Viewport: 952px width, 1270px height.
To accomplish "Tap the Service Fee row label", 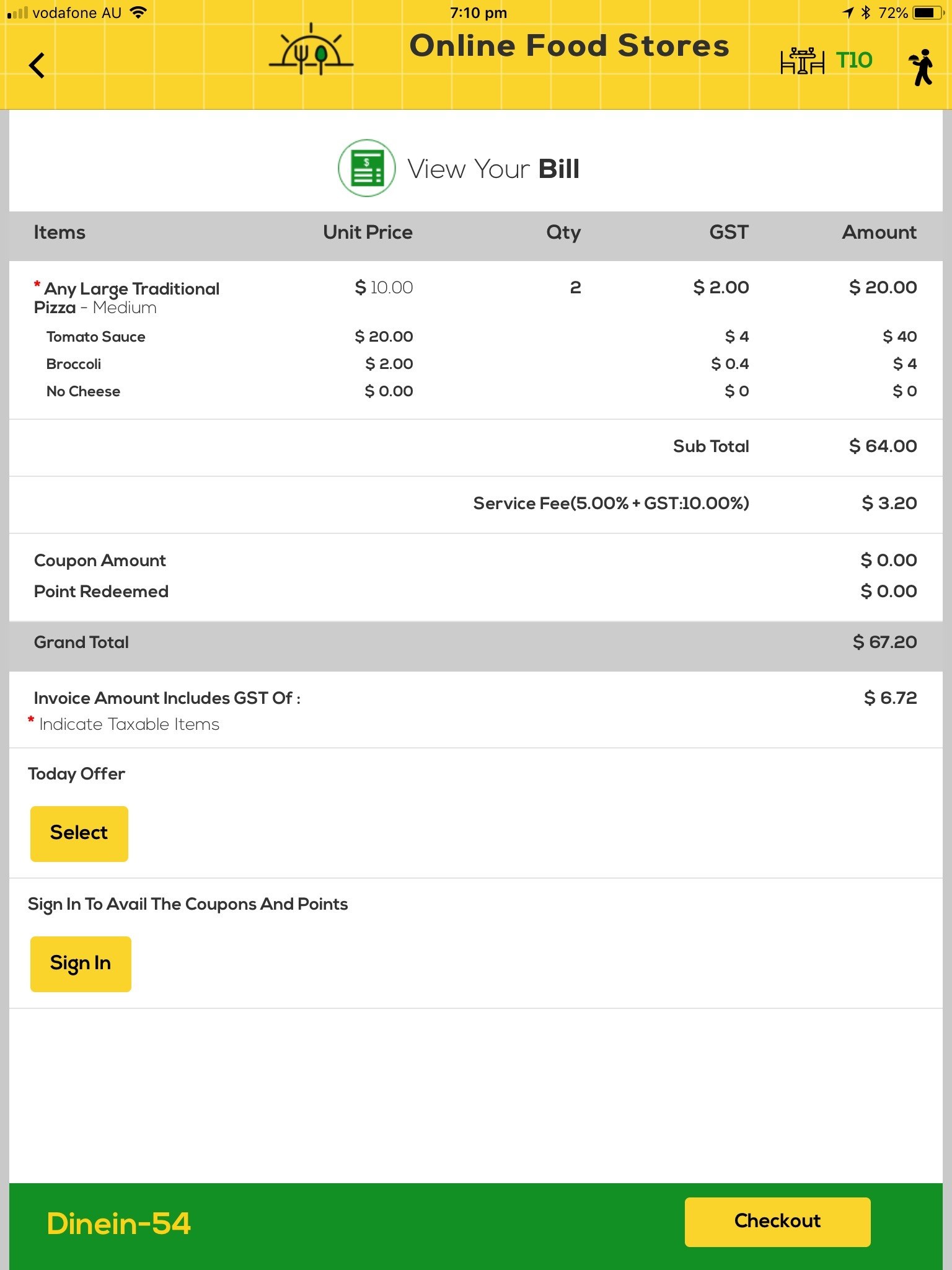I will tap(610, 503).
